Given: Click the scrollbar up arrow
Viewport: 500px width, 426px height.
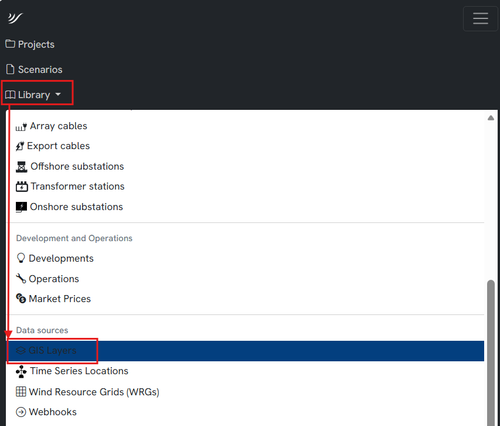Looking at the screenshot, I should click(491, 118).
